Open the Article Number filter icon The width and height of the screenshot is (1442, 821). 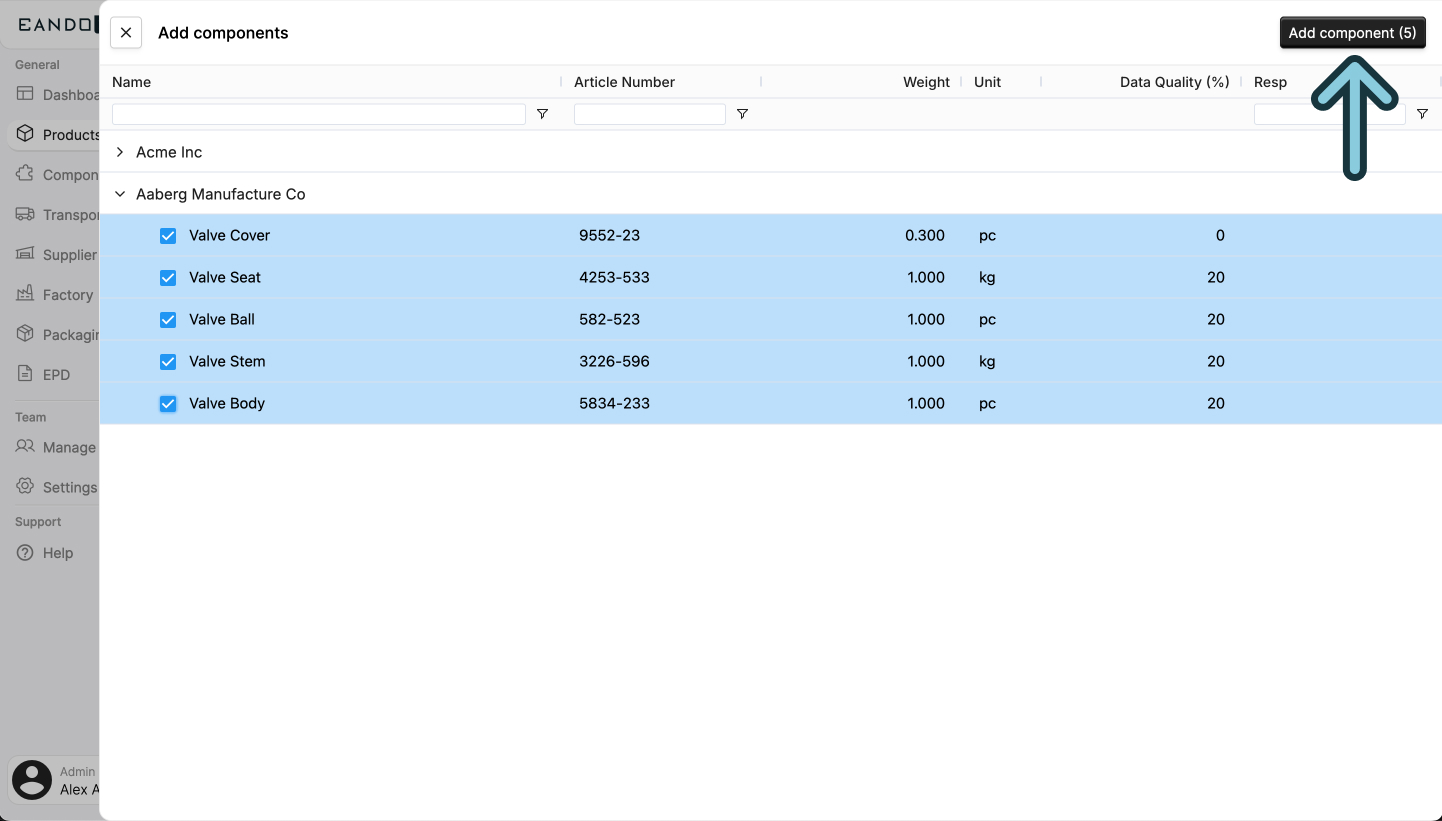pyautogui.click(x=742, y=114)
